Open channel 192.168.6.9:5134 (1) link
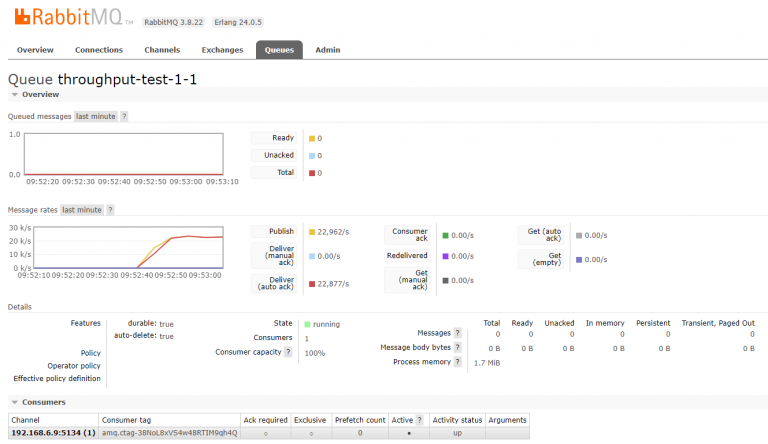Screen dimensions: 768x444 (53, 433)
